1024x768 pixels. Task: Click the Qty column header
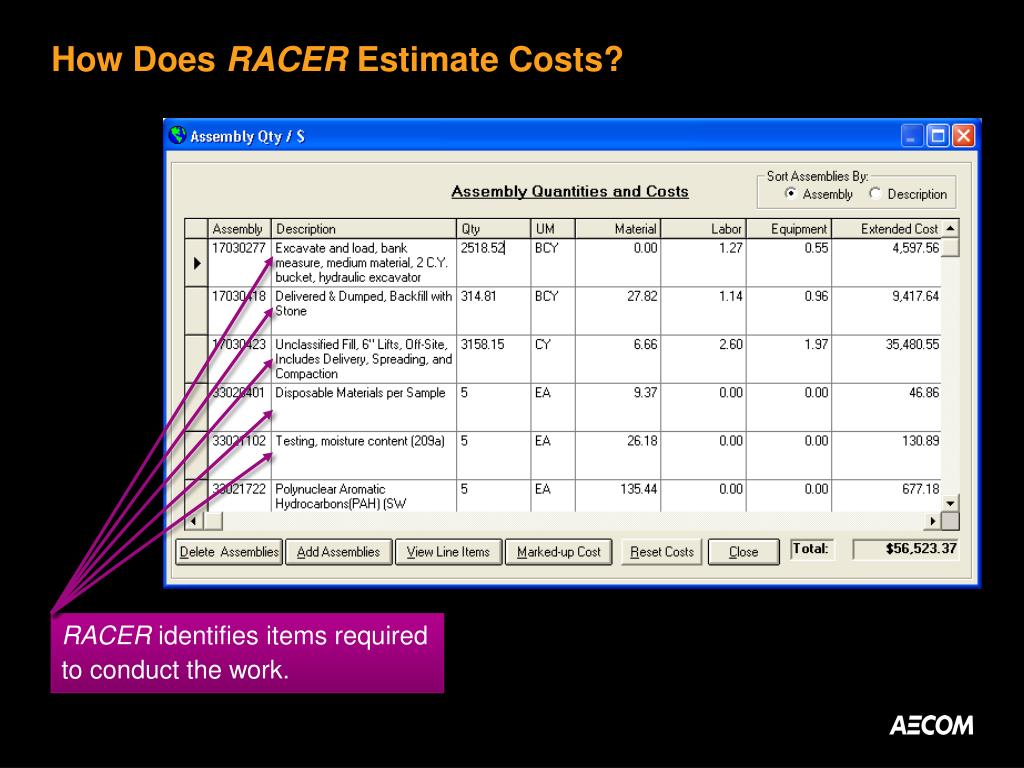tap(494, 229)
